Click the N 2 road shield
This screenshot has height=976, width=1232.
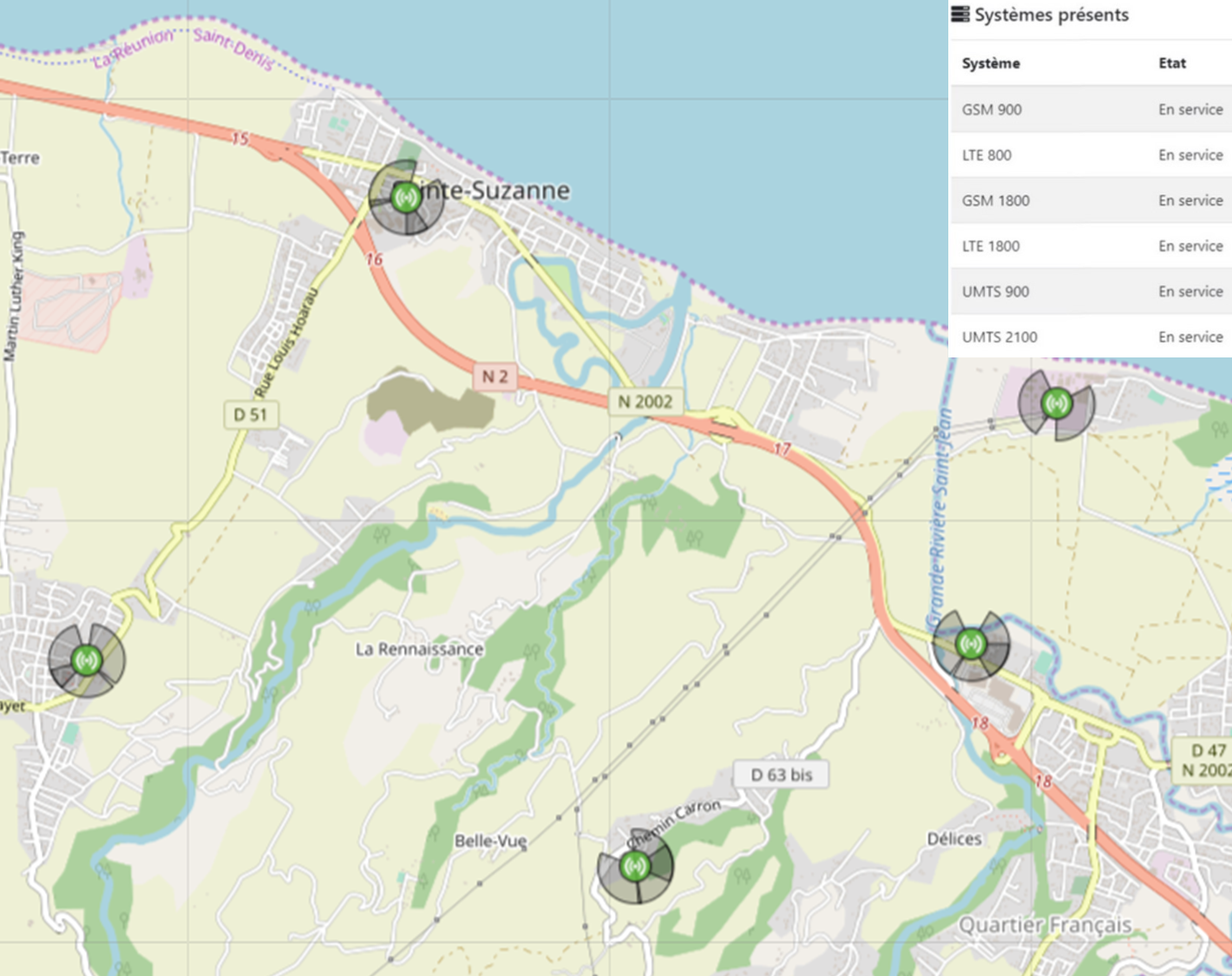[x=495, y=377]
